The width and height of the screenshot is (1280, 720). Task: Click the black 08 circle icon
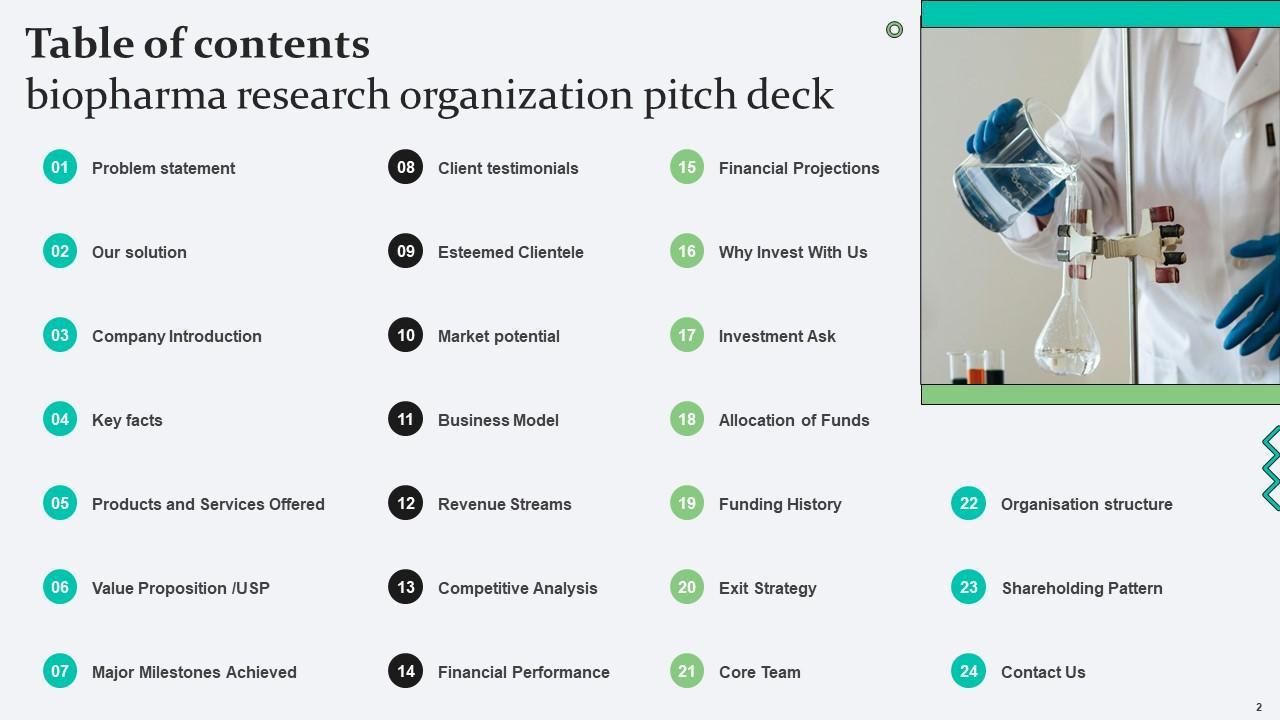coord(405,167)
